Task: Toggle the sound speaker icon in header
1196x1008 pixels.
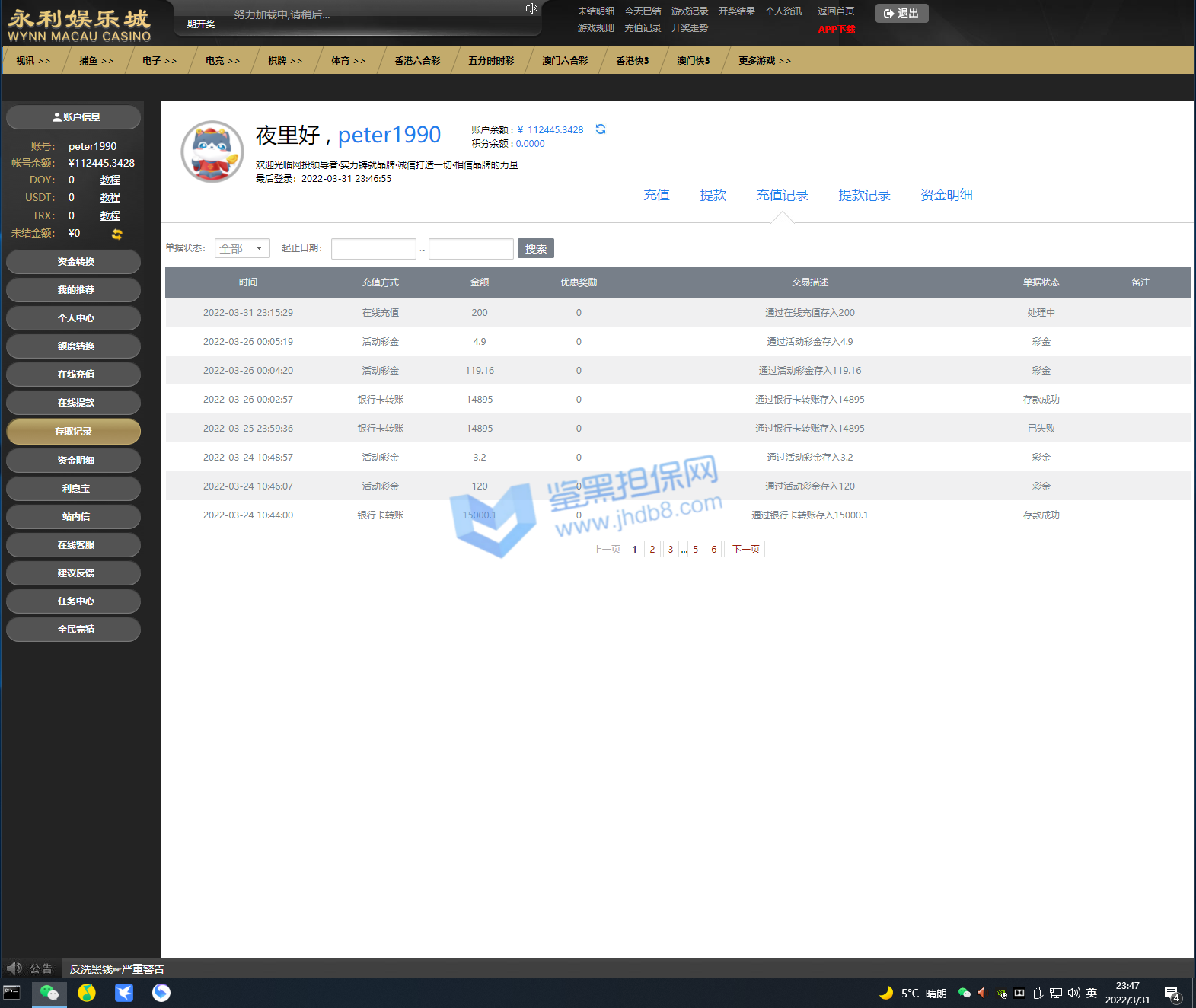Action: [x=531, y=8]
